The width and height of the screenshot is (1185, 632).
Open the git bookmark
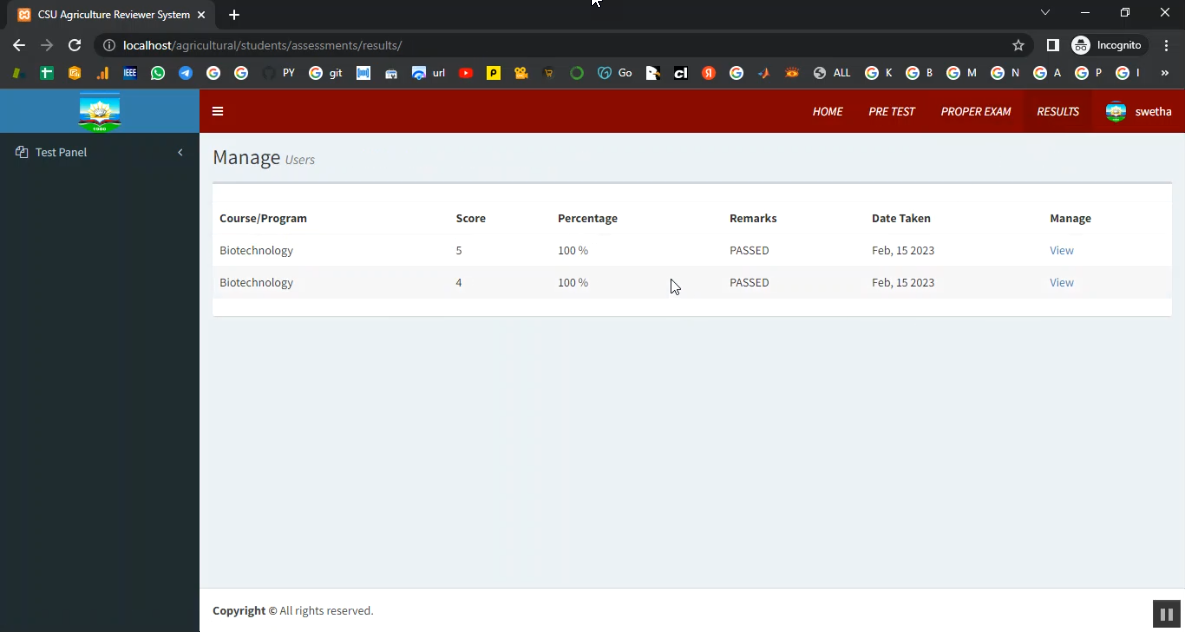(326, 73)
